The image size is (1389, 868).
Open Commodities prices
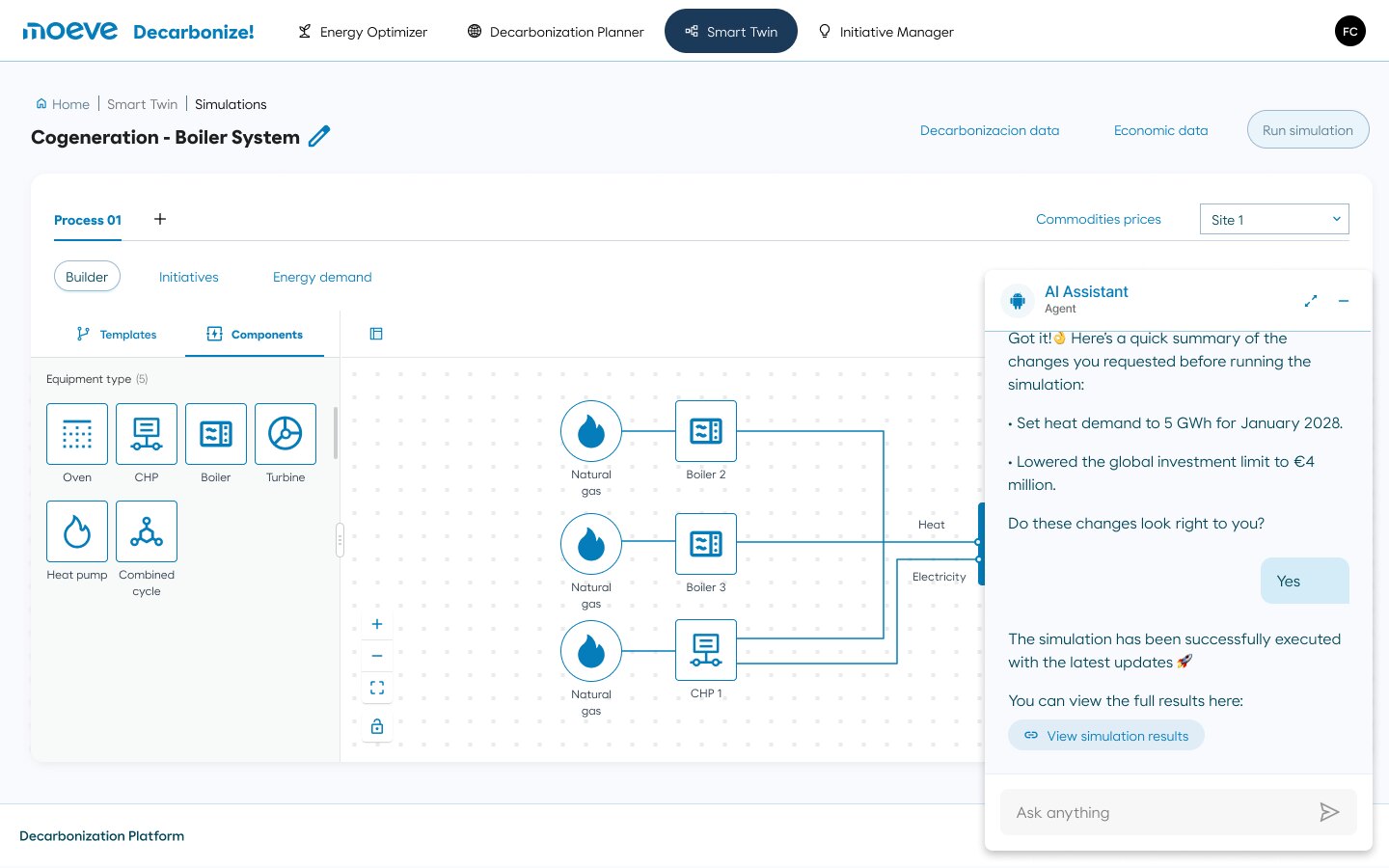1099,219
